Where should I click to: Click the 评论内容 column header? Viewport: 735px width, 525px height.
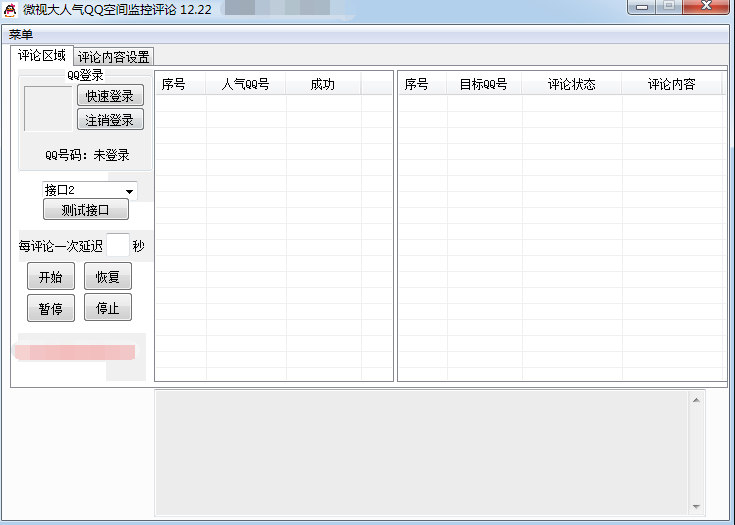[x=671, y=84]
